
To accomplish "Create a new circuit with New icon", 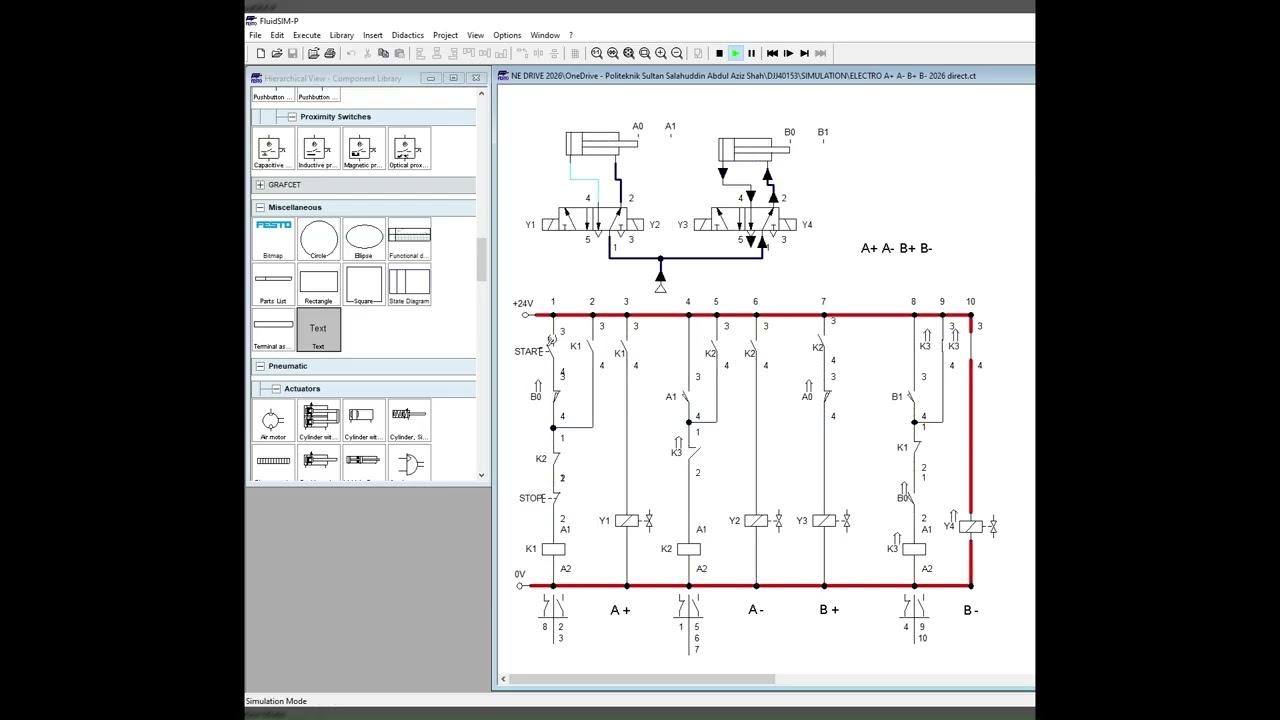I will [x=260, y=53].
